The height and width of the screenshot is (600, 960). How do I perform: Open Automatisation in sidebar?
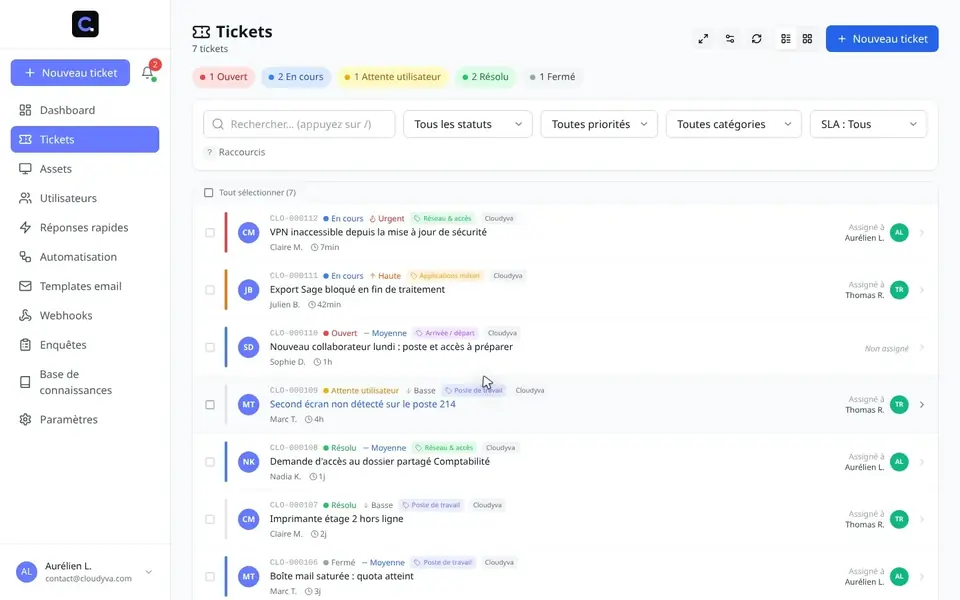(85, 257)
